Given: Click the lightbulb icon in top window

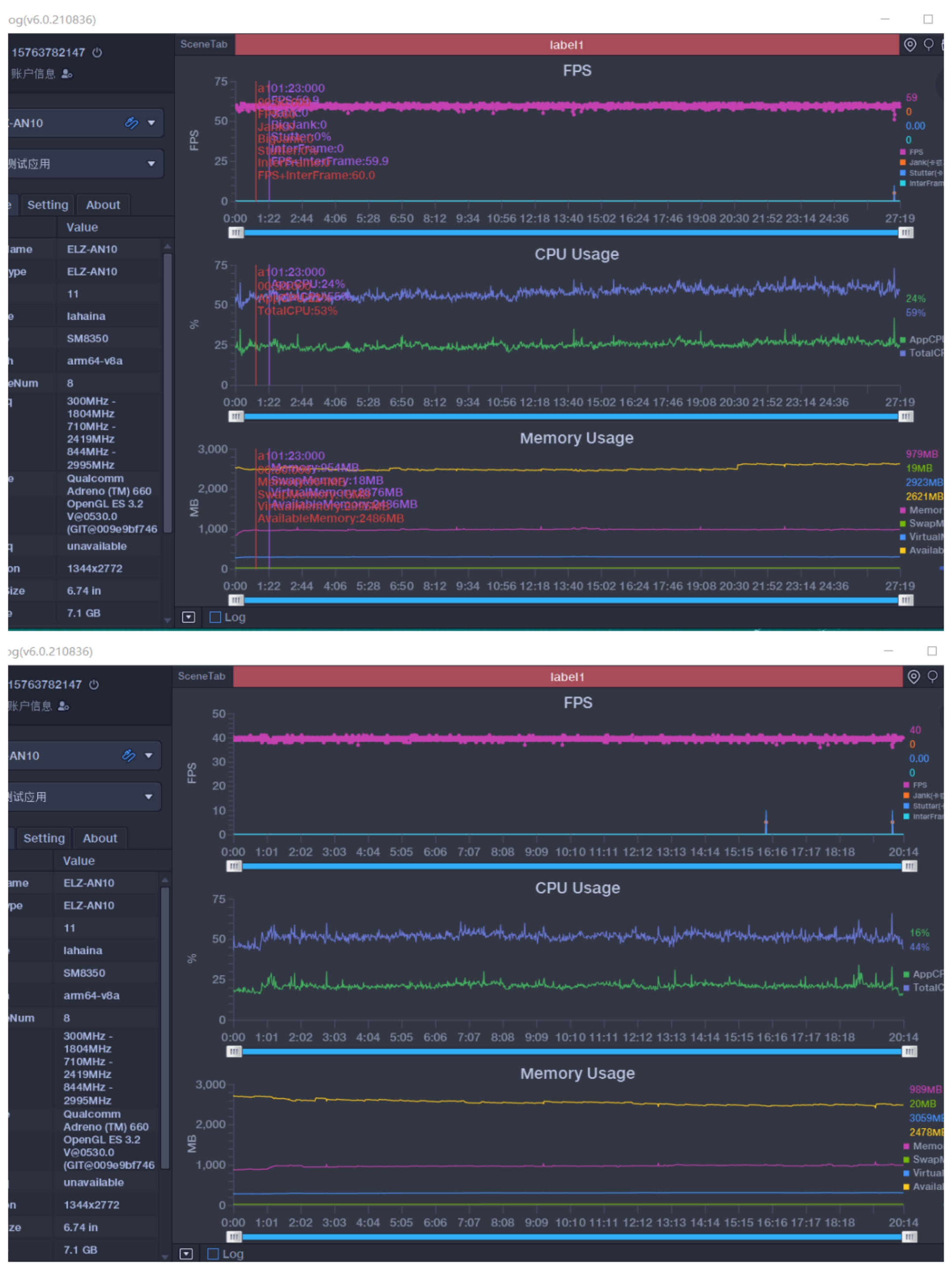Looking at the screenshot, I should click(929, 45).
